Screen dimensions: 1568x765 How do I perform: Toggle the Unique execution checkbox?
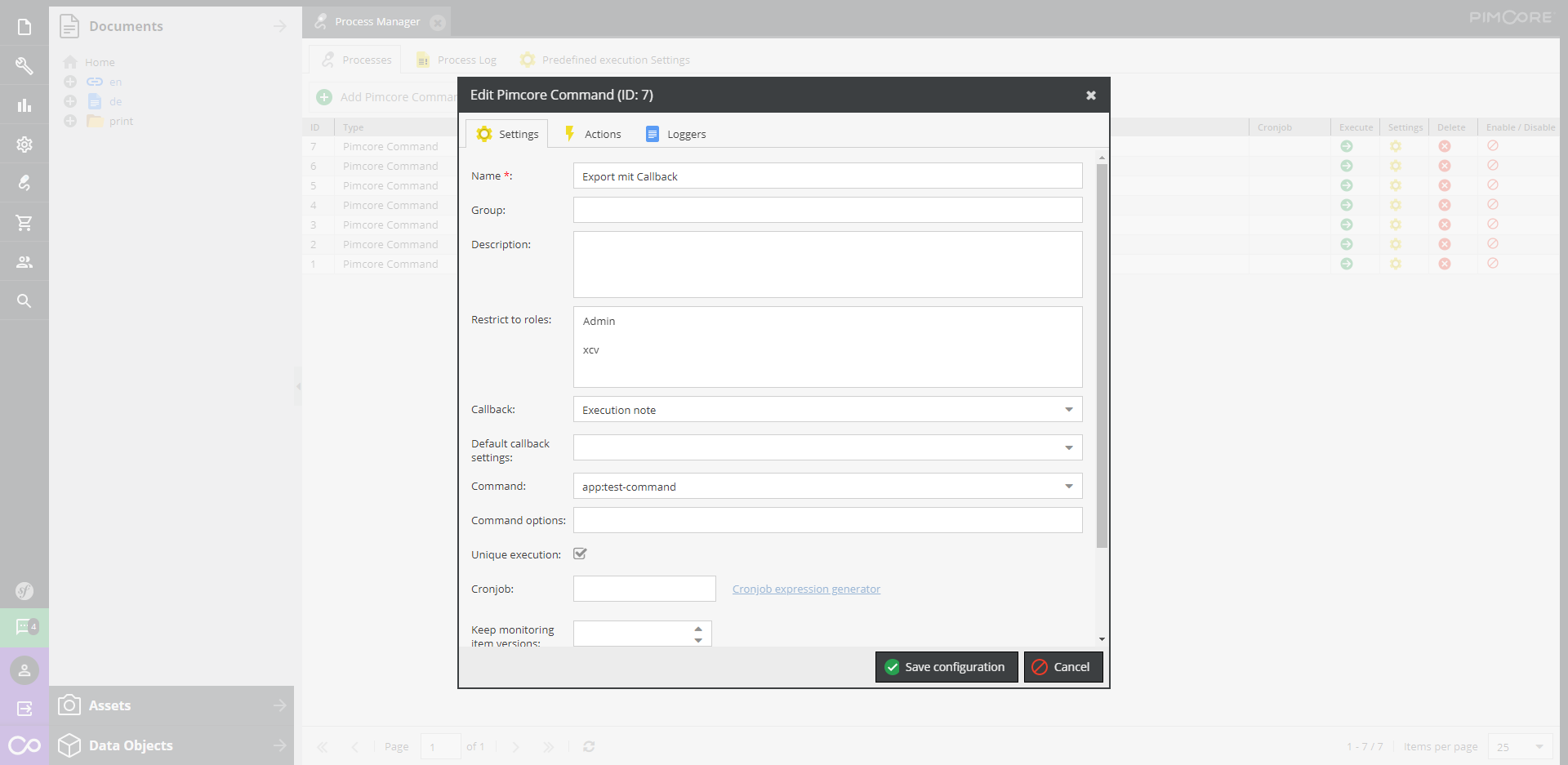[x=580, y=554]
